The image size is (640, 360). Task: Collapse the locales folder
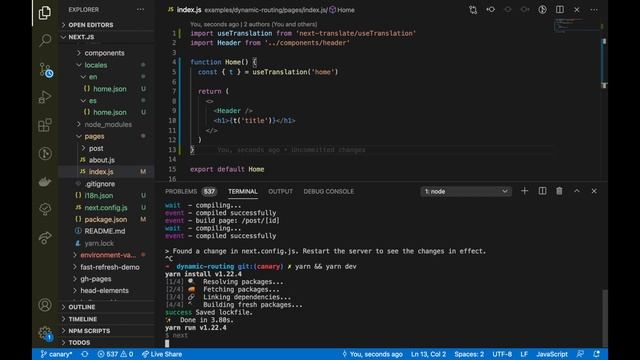107,65
